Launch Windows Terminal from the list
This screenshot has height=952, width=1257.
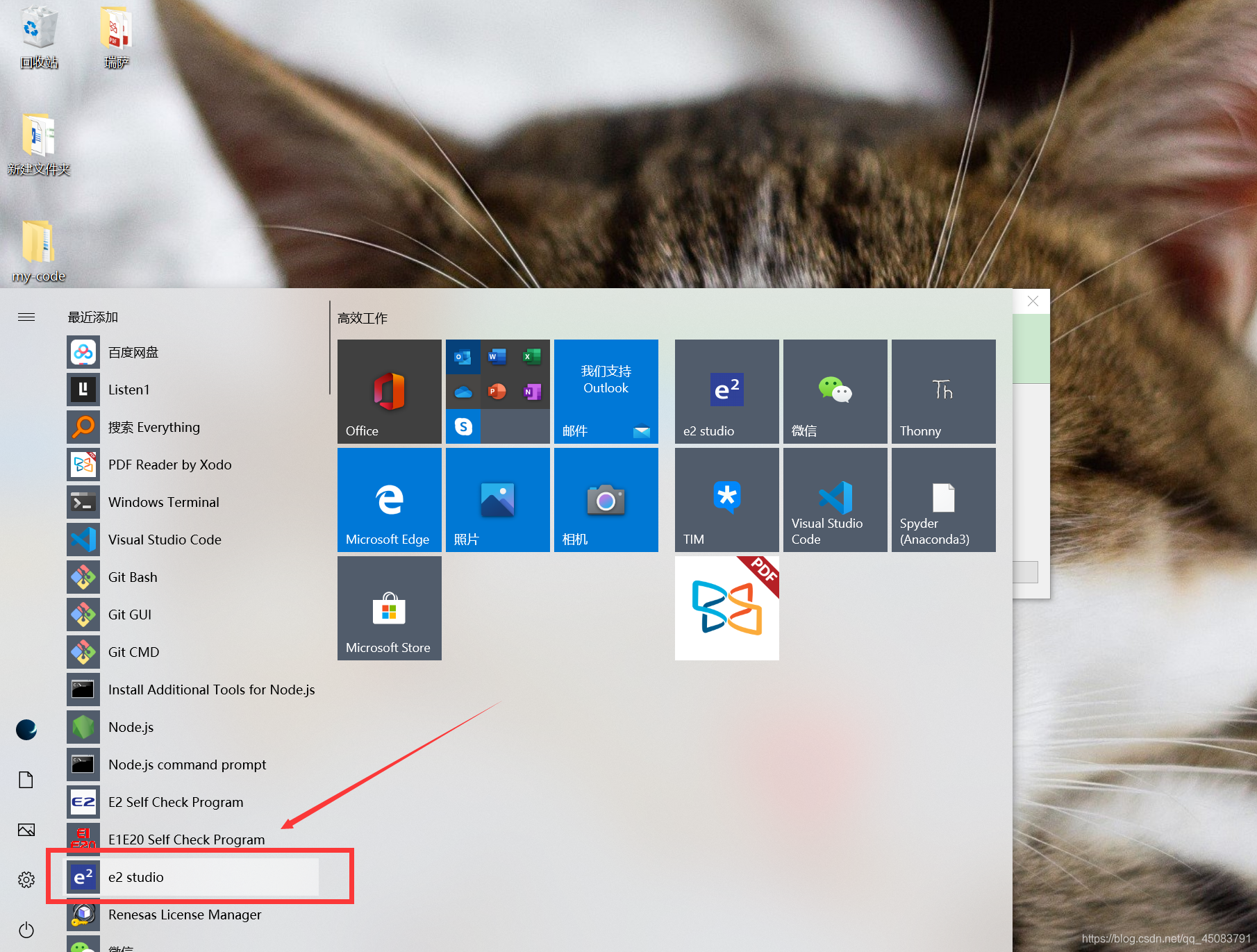point(192,502)
